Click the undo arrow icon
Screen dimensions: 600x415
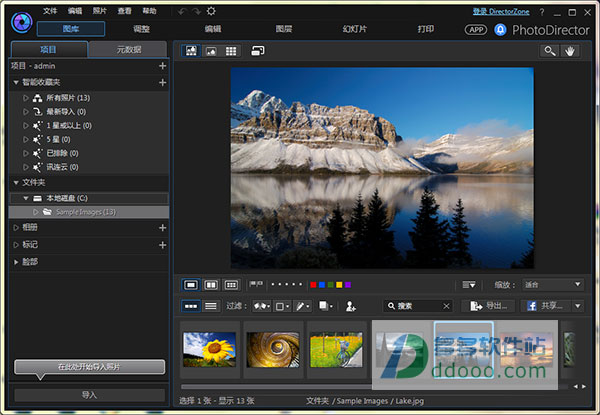click(181, 11)
